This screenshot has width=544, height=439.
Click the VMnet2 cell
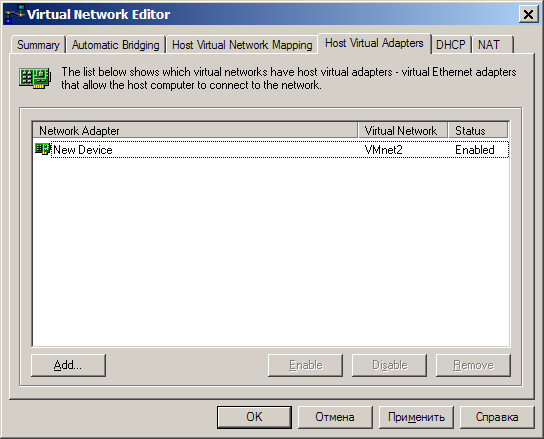pos(383,150)
